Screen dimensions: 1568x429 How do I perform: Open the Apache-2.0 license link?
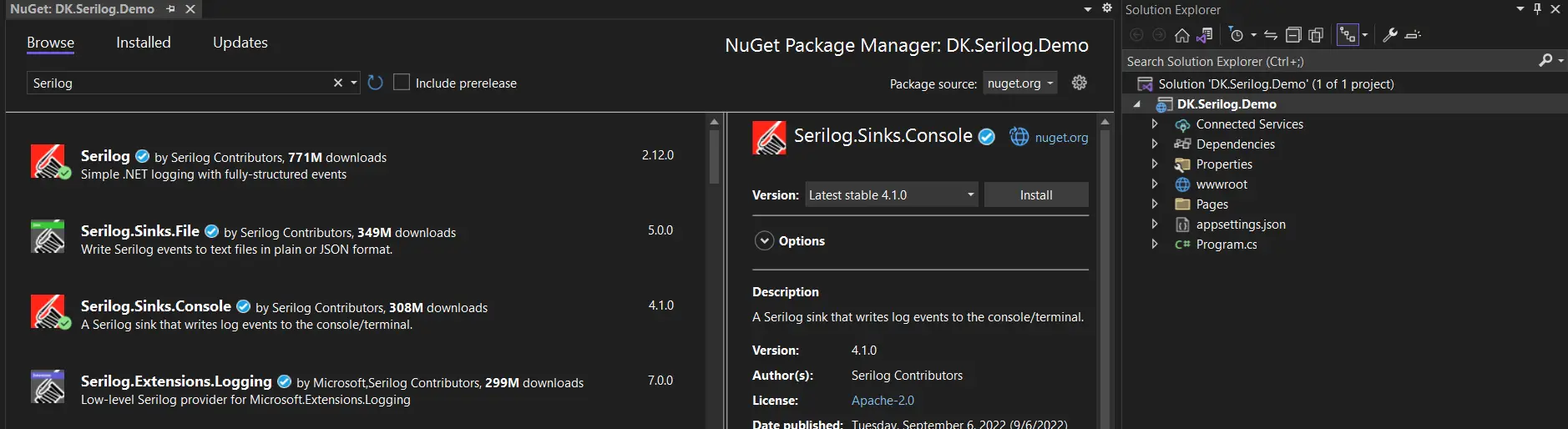pos(883,401)
